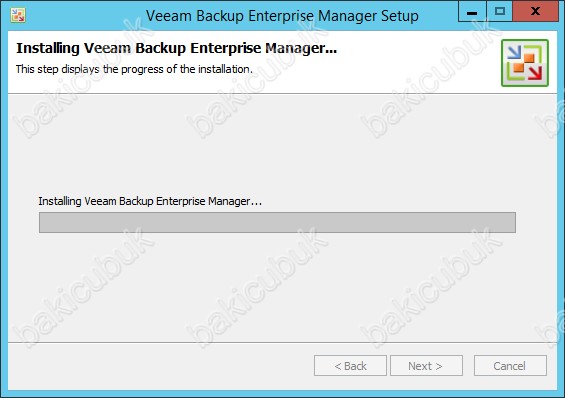
Task: Click the large Veeam logo in the header
Action: pyautogui.click(x=525, y=63)
